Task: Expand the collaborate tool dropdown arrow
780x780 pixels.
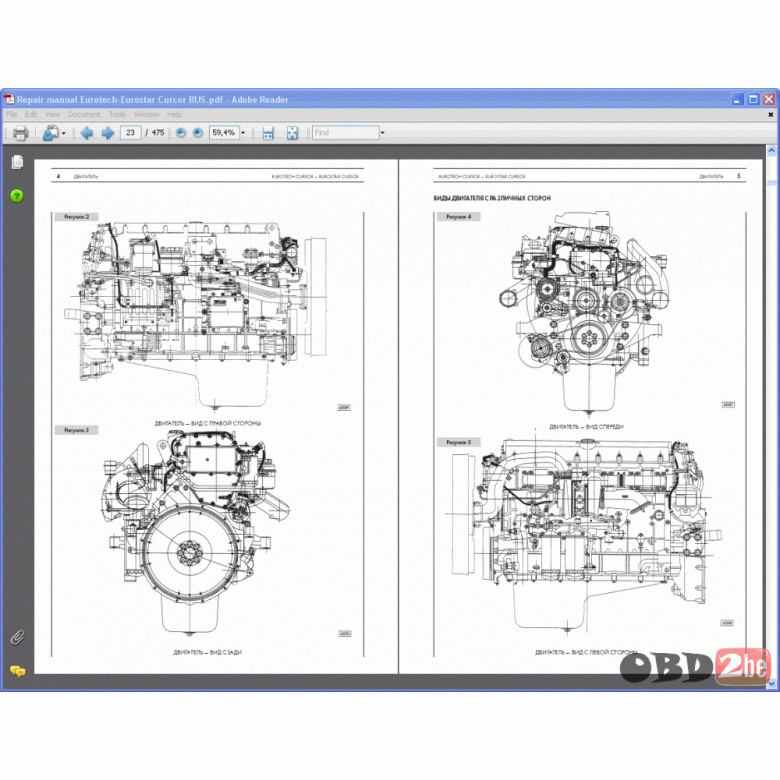Action: tap(64, 133)
